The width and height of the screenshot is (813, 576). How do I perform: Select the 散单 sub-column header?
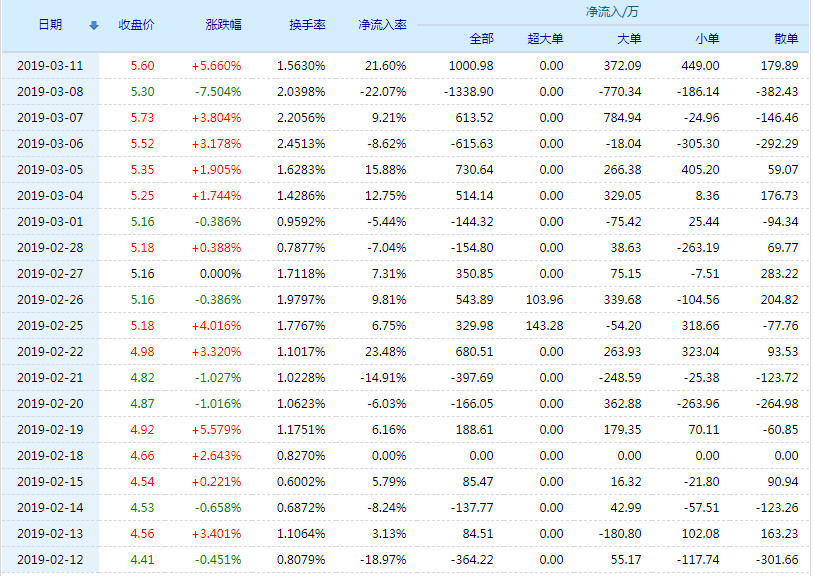point(786,39)
